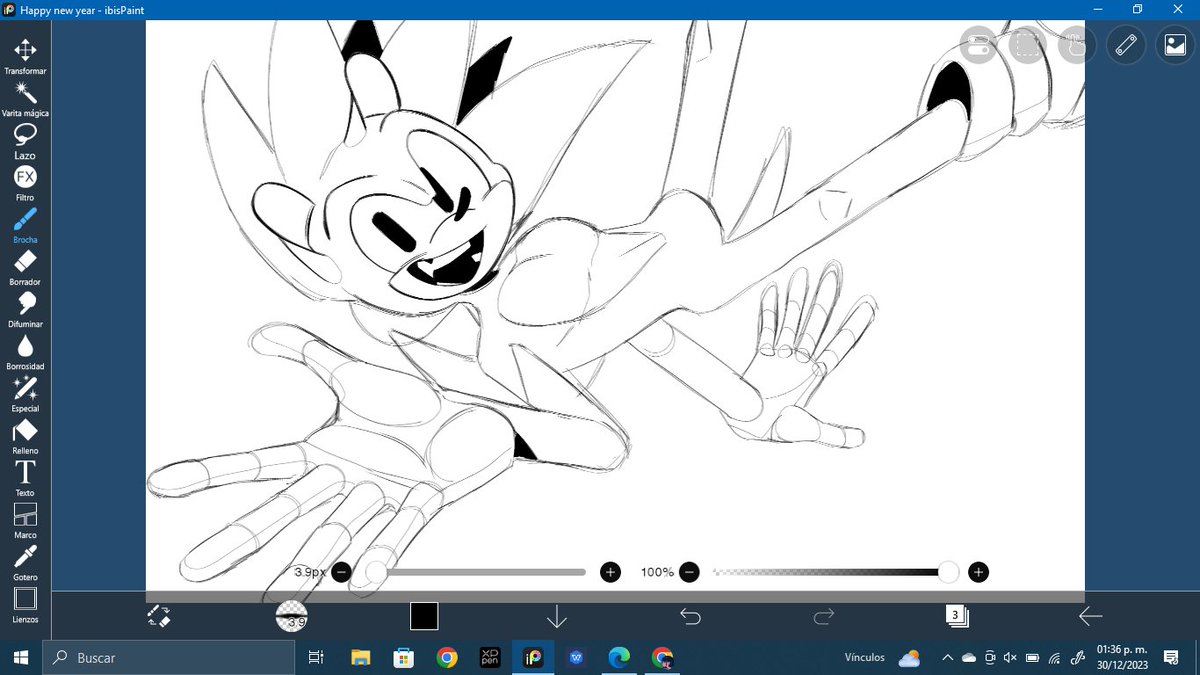Viewport: 1200px width, 675px height.
Task: Select the Borrador eraser tool
Action: point(25,267)
